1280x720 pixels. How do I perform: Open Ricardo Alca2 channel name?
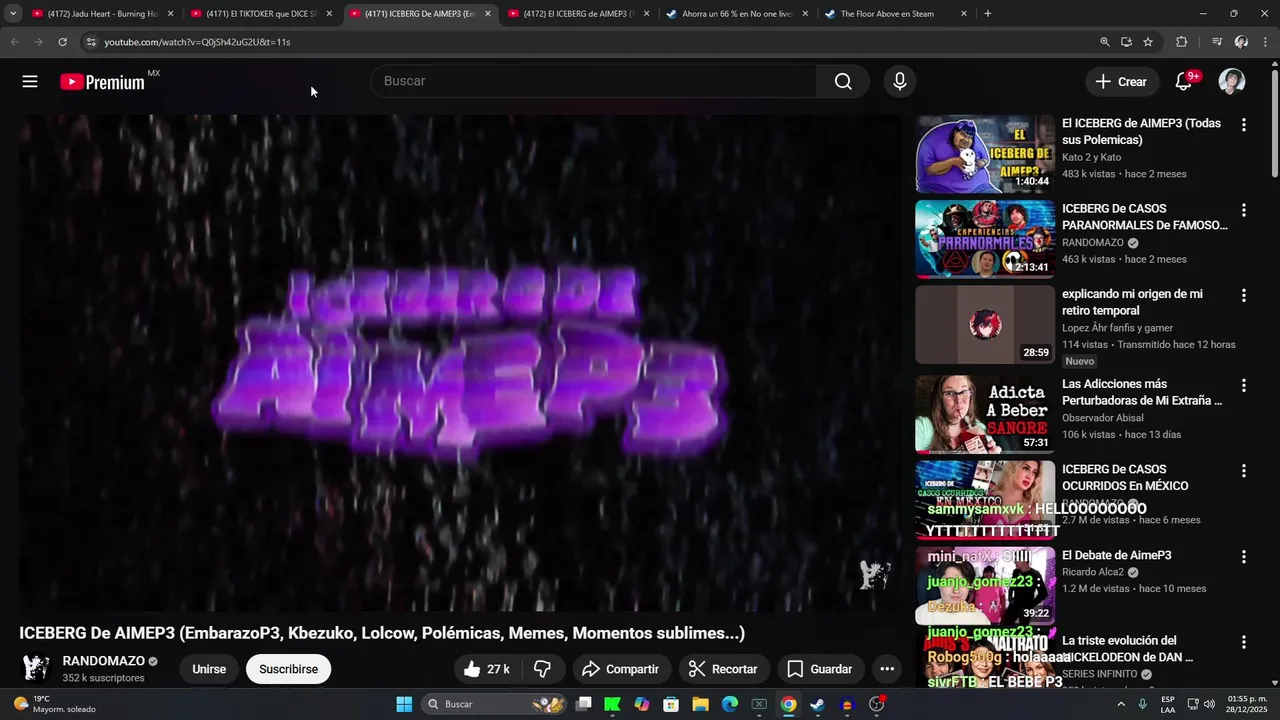coord(1093,572)
